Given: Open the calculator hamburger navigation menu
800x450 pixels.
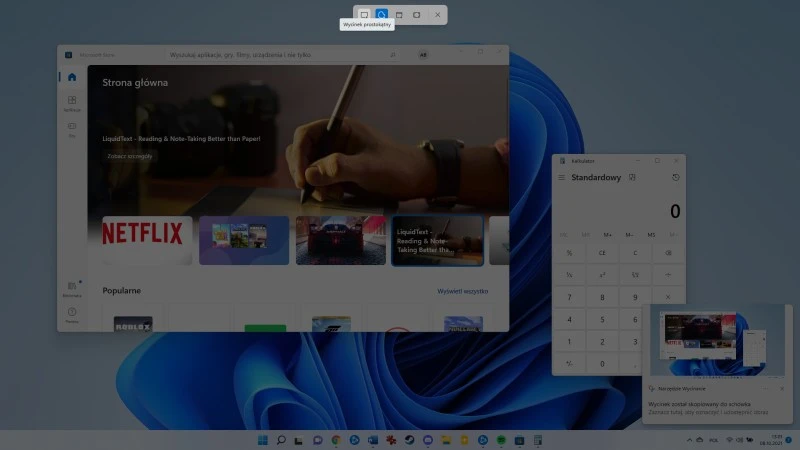Looking at the screenshot, I should (x=561, y=178).
